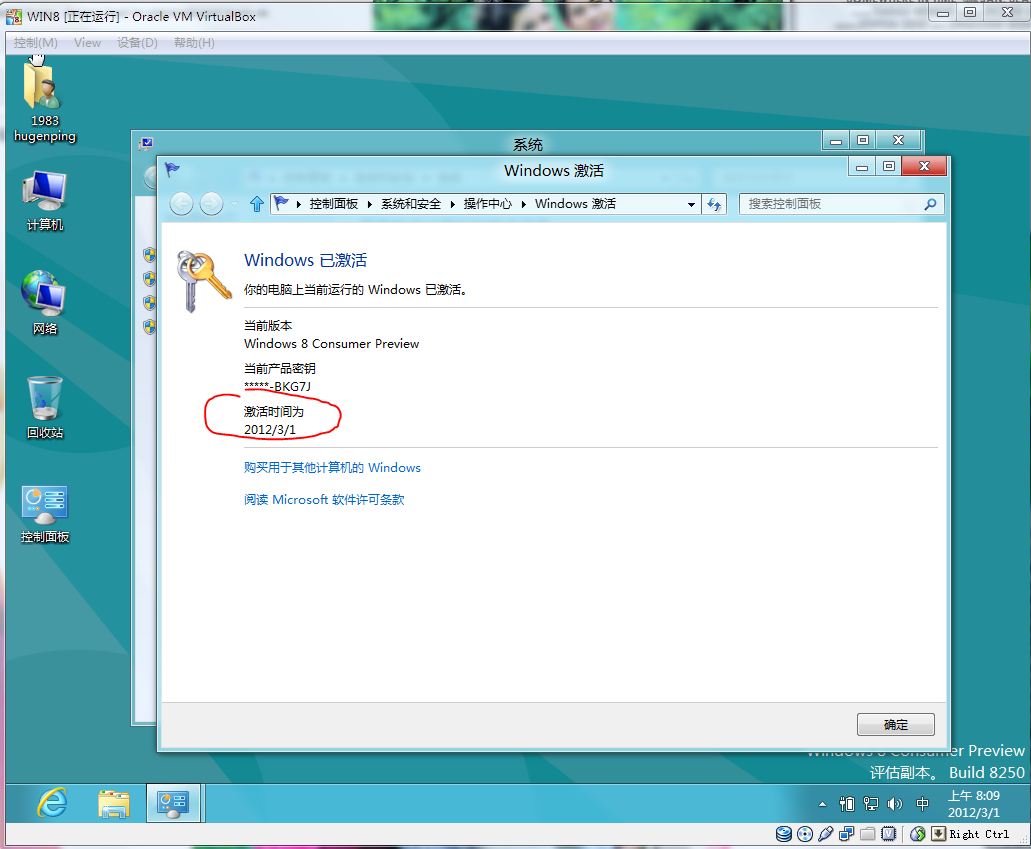Screen dimensions: 1031x849
Task: Expand the recent pages dropdown arrow
Action: (x=234, y=204)
